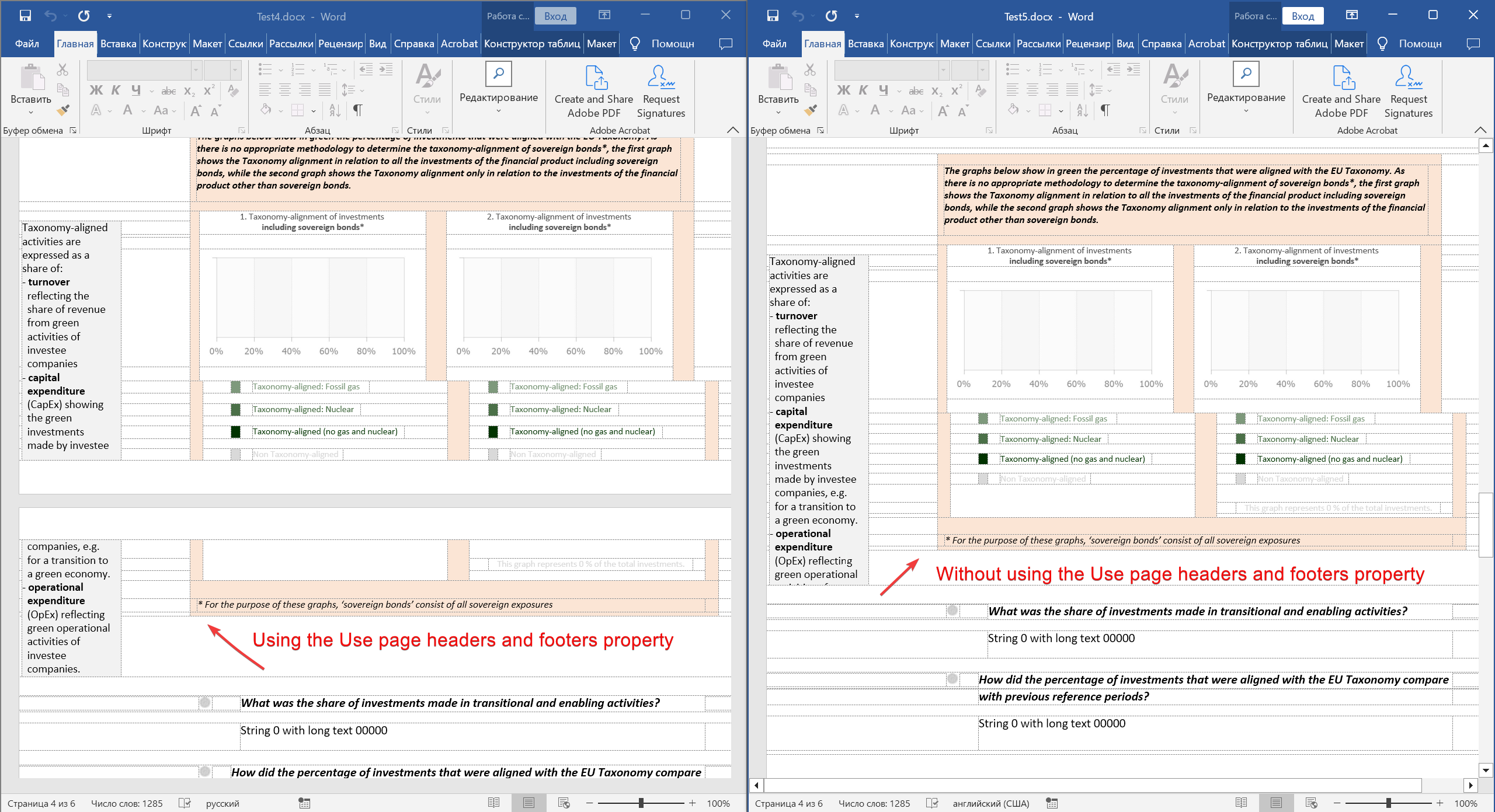Click Cut scissors icon in Test4.docx ribbon
The width and height of the screenshot is (1495, 812).
pyautogui.click(x=62, y=70)
